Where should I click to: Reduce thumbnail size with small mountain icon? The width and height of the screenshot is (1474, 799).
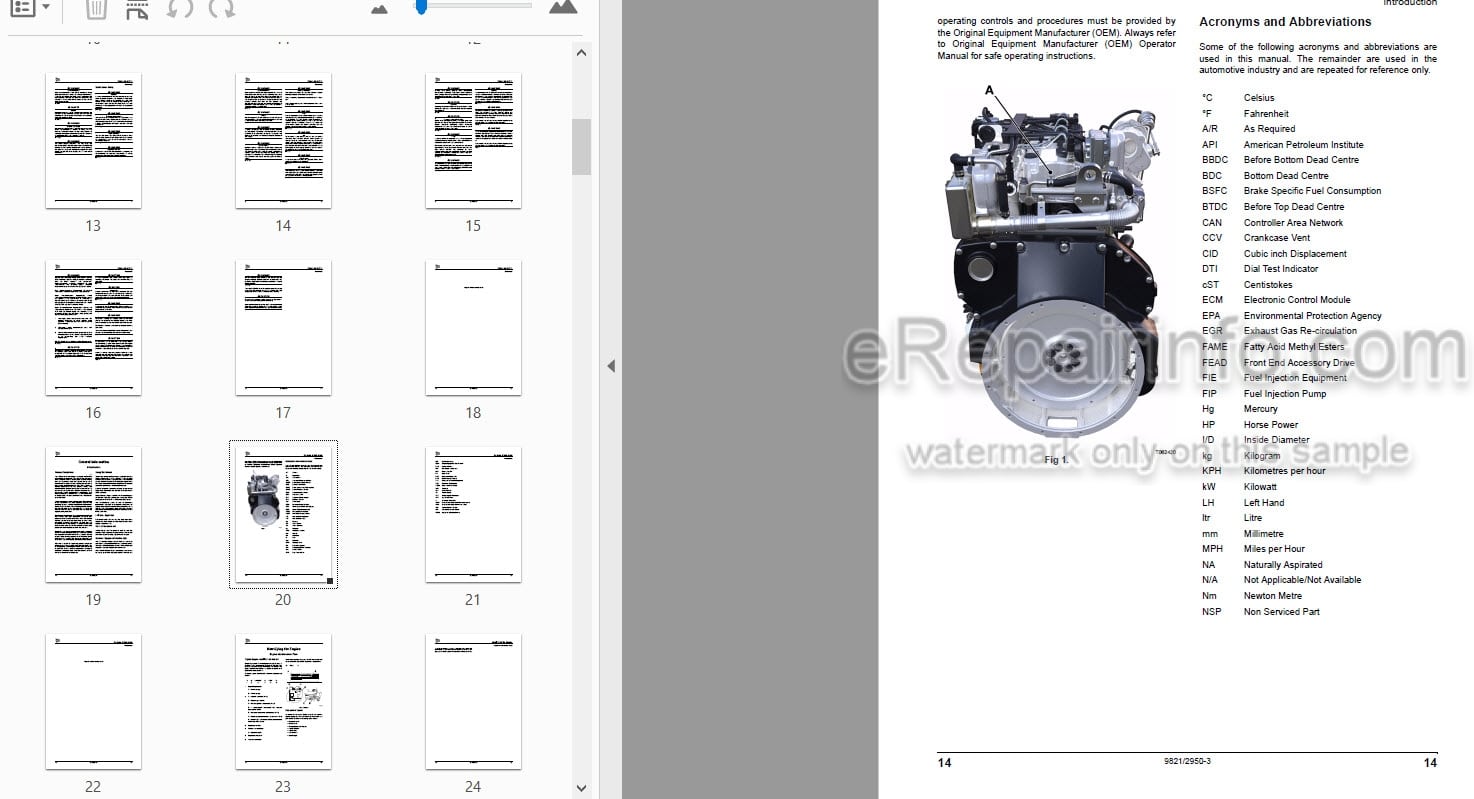[379, 8]
